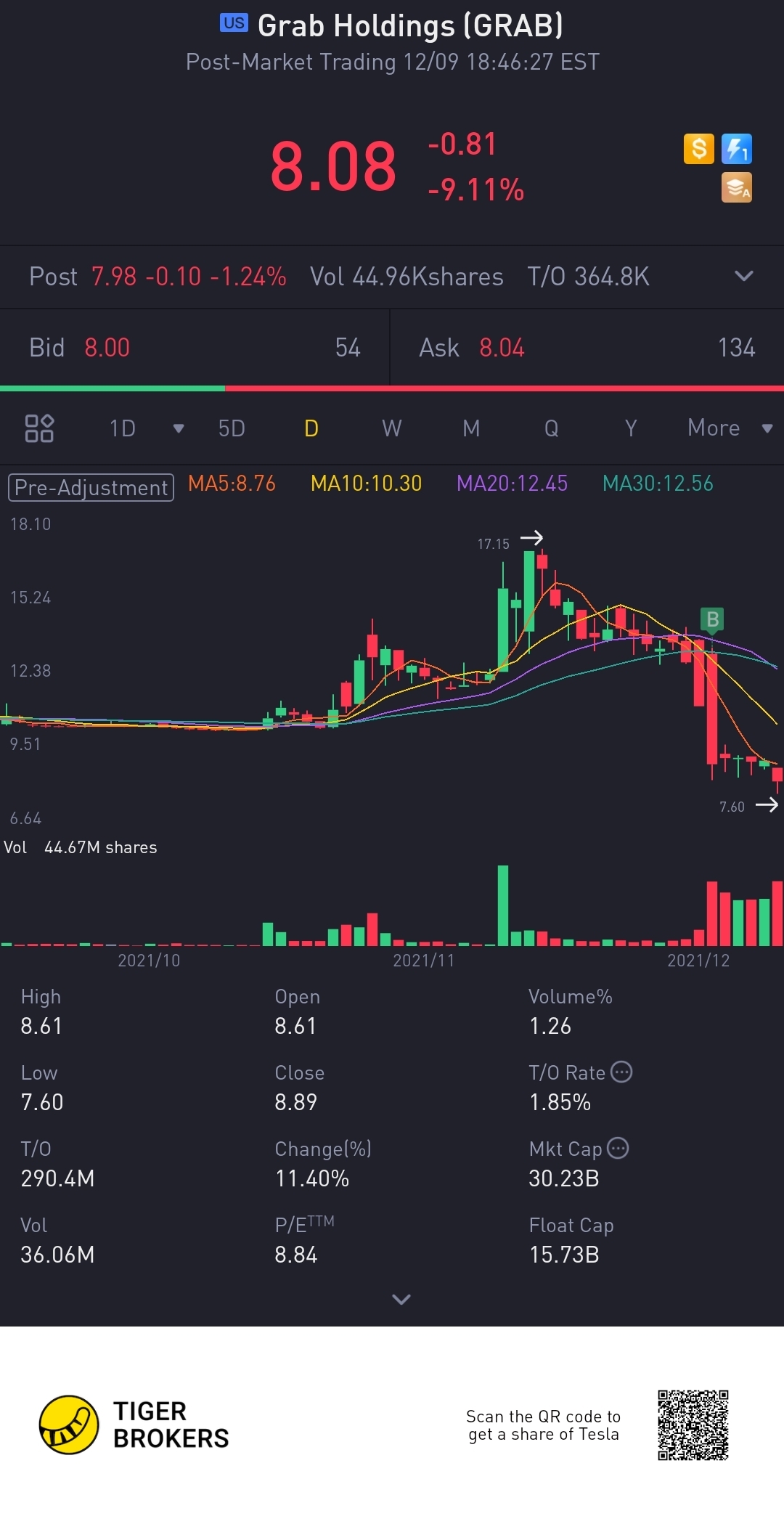This screenshot has height=1524, width=784.
Task: Tap the tallest green volume bar
Action: tap(503, 905)
